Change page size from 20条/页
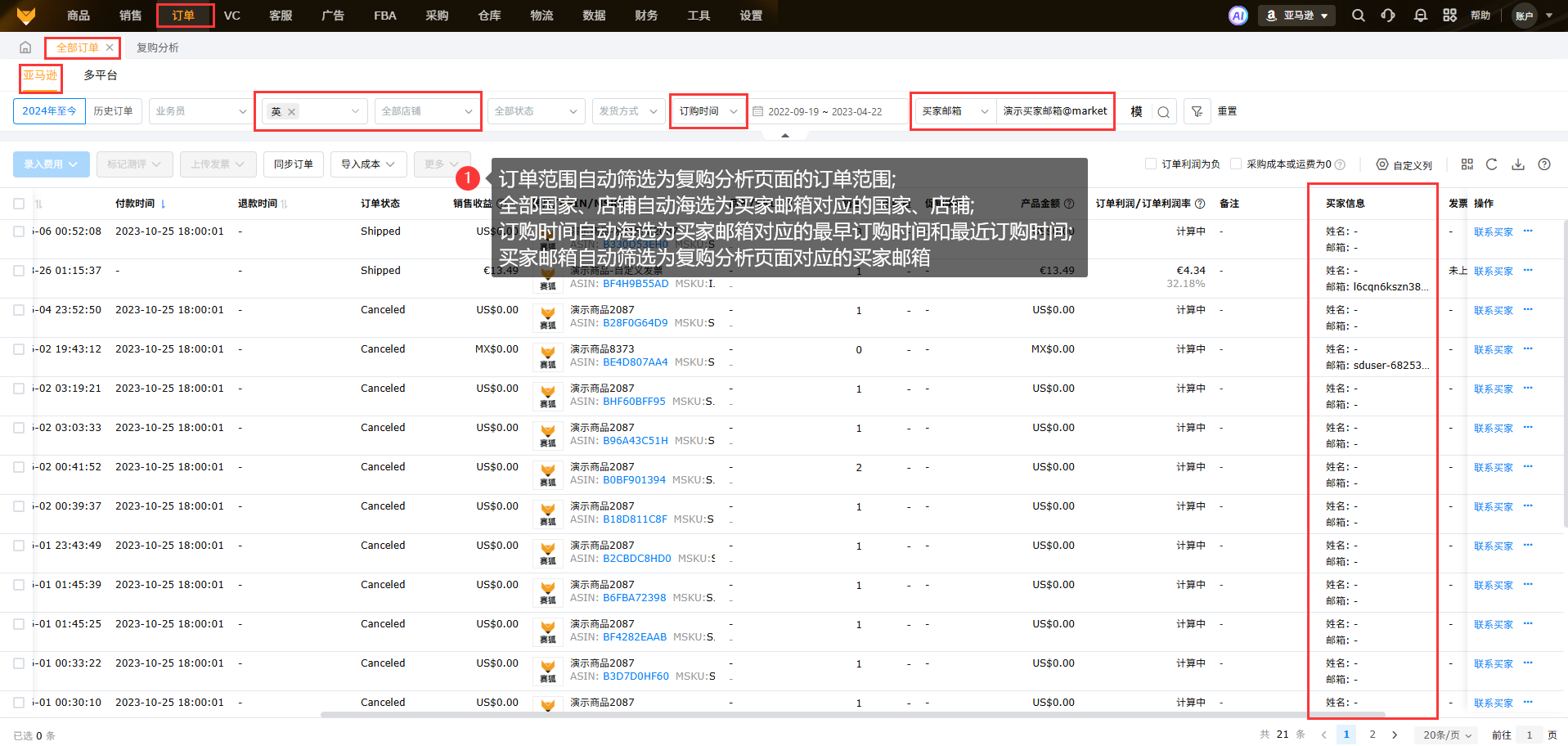 (1447, 735)
